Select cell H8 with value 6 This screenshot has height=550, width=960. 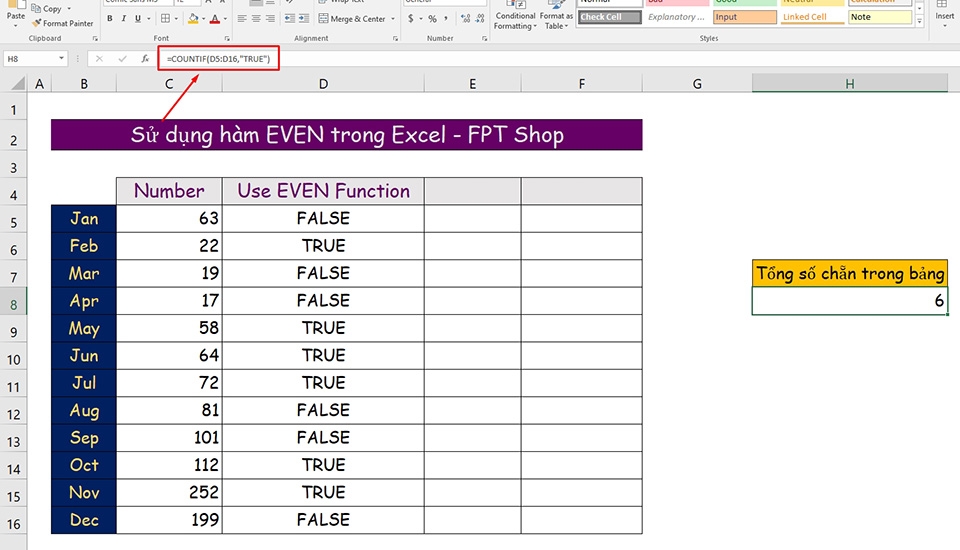(850, 301)
